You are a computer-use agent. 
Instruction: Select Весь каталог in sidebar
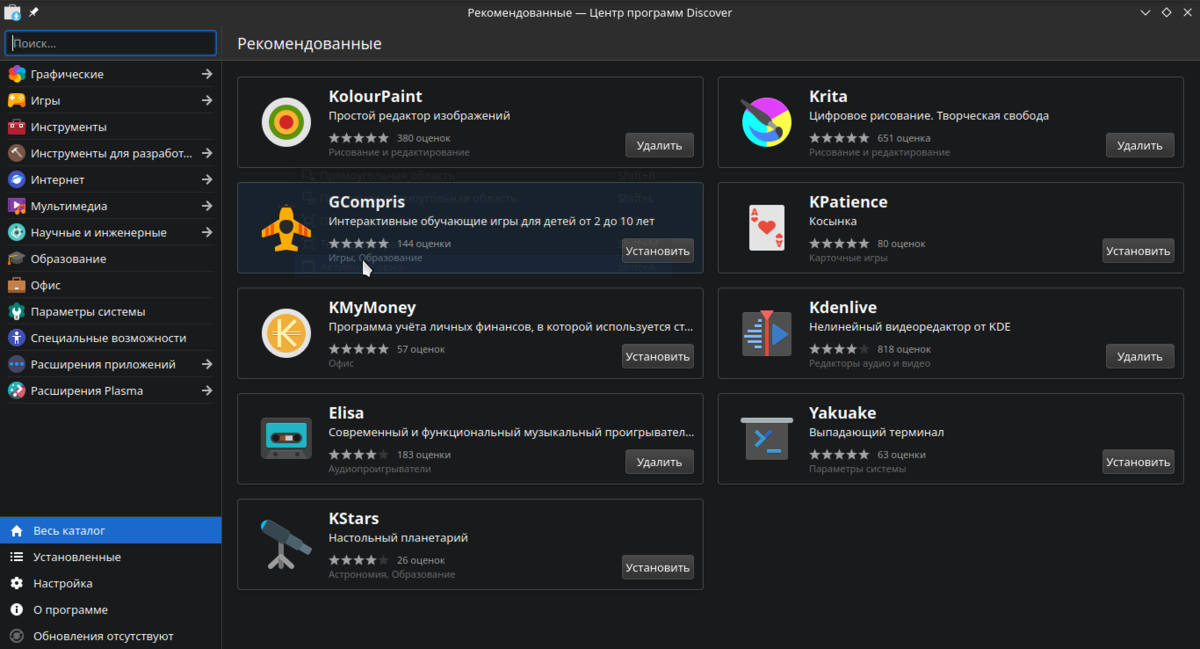[x=111, y=530]
